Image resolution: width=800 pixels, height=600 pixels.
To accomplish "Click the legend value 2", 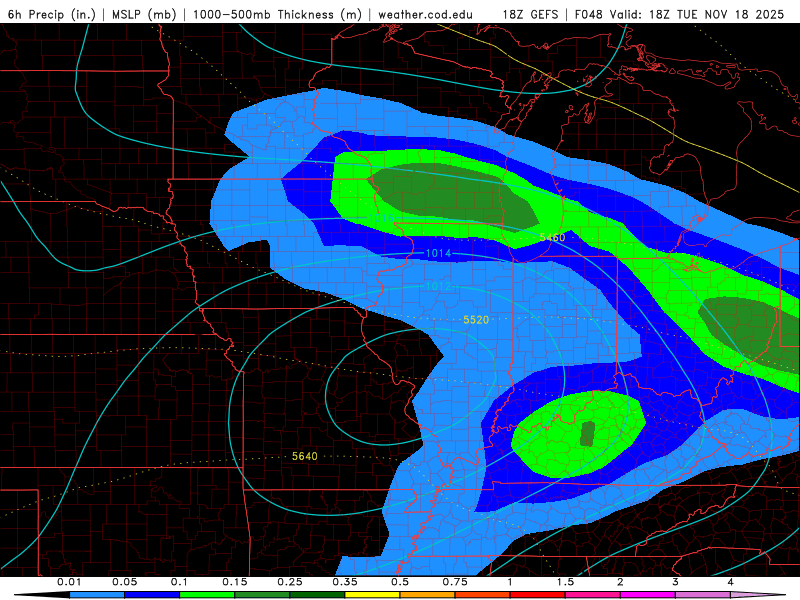I will point(620,582).
